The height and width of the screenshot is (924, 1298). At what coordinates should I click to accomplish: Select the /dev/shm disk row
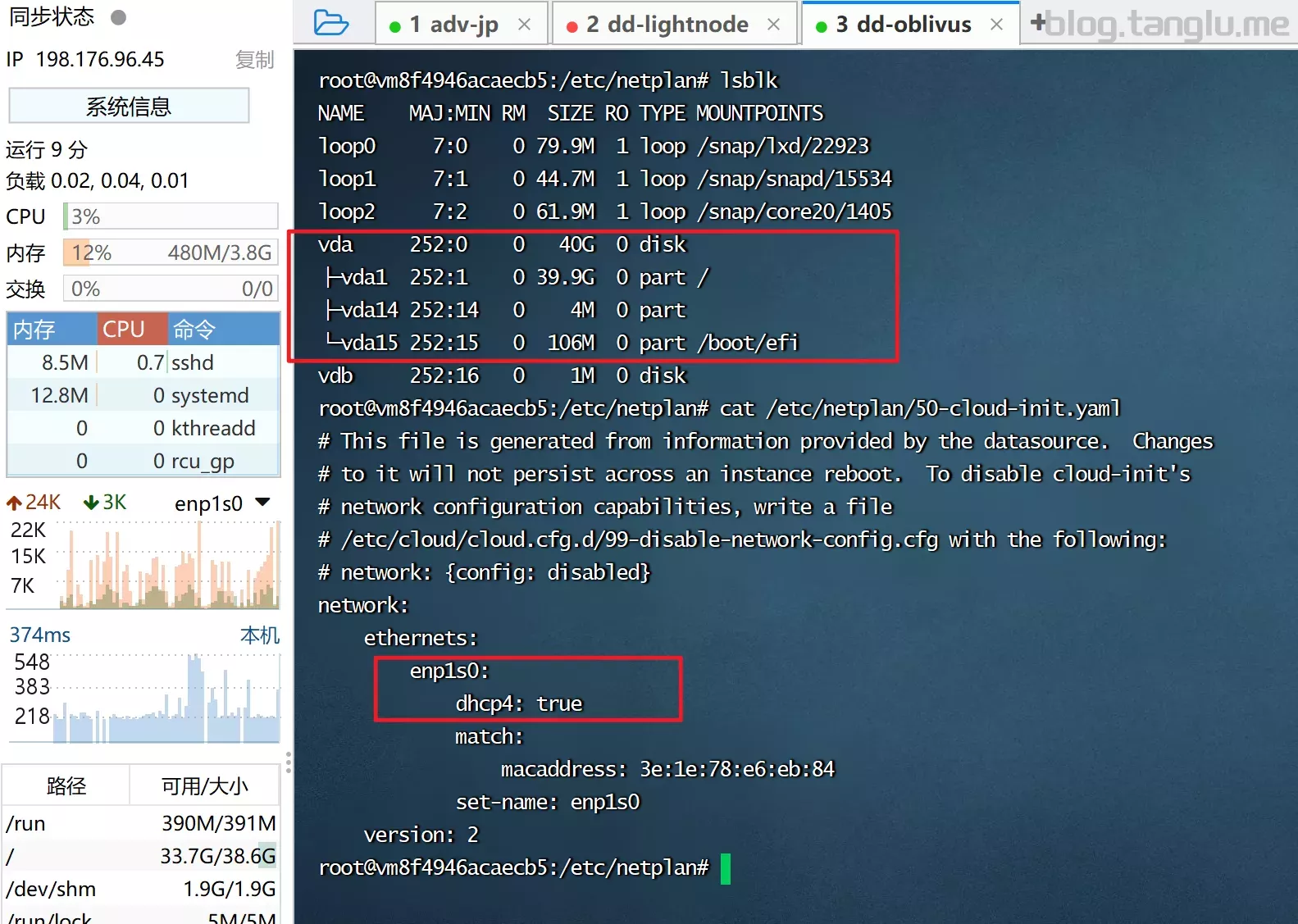click(x=140, y=889)
